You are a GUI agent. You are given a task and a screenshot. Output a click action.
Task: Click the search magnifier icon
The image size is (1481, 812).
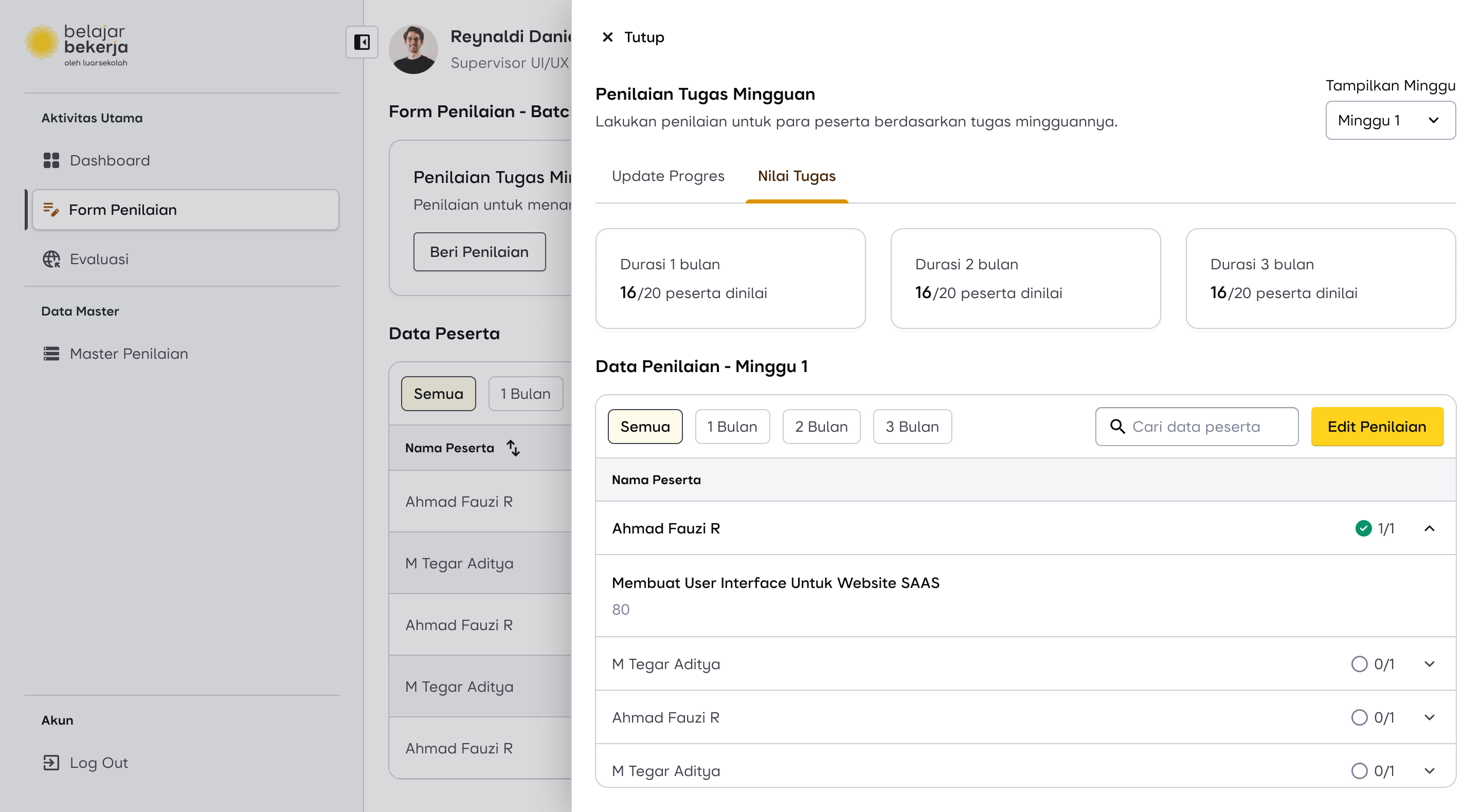click(1117, 427)
